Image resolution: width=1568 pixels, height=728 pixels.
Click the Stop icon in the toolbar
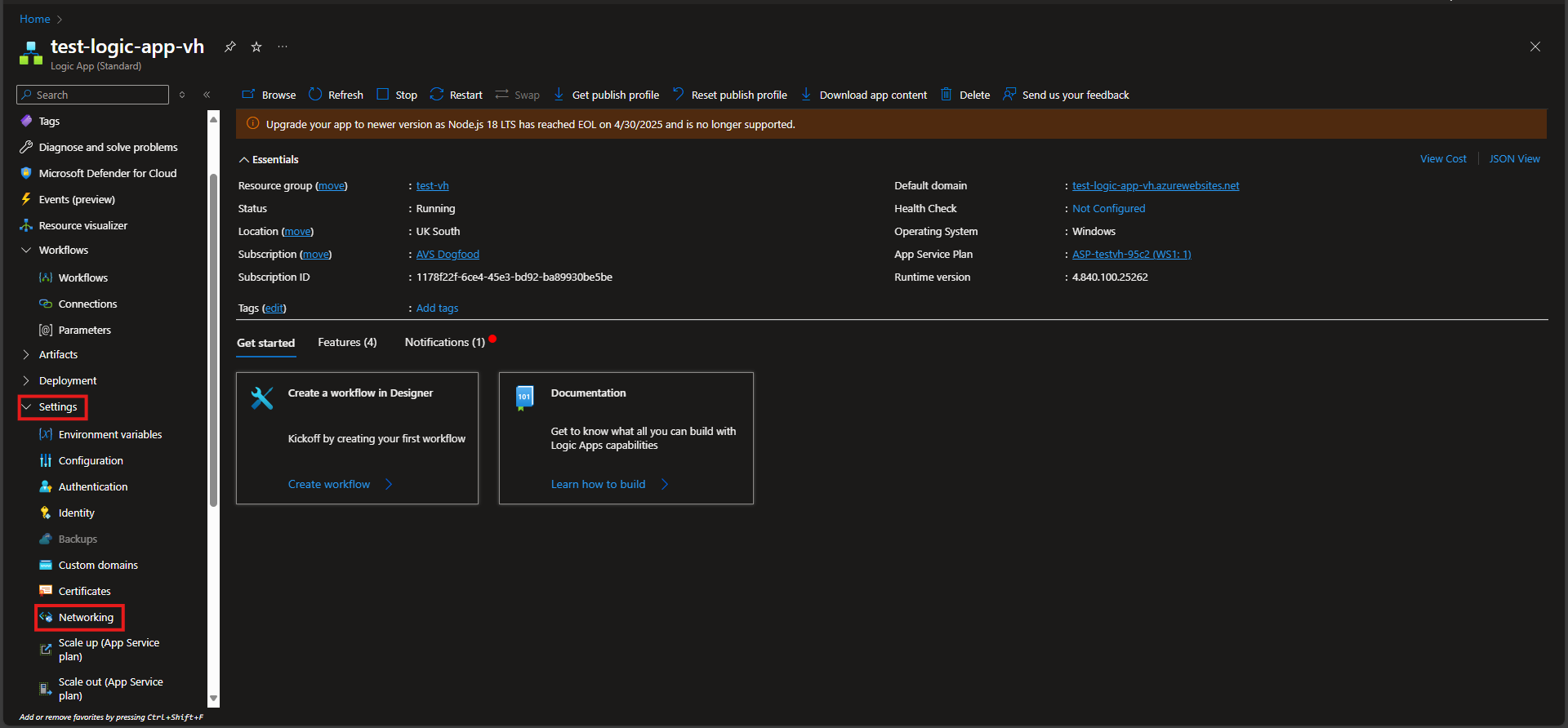(382, 95)
